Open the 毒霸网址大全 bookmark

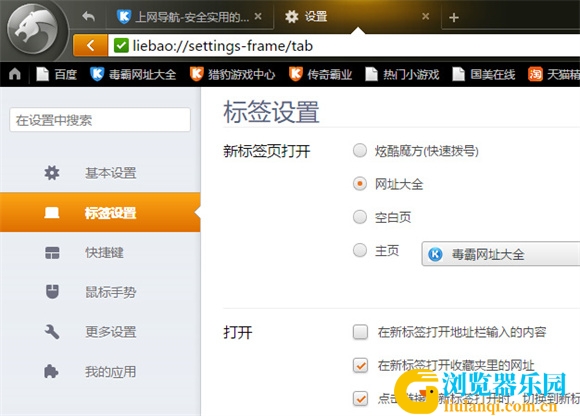[133, 74]
